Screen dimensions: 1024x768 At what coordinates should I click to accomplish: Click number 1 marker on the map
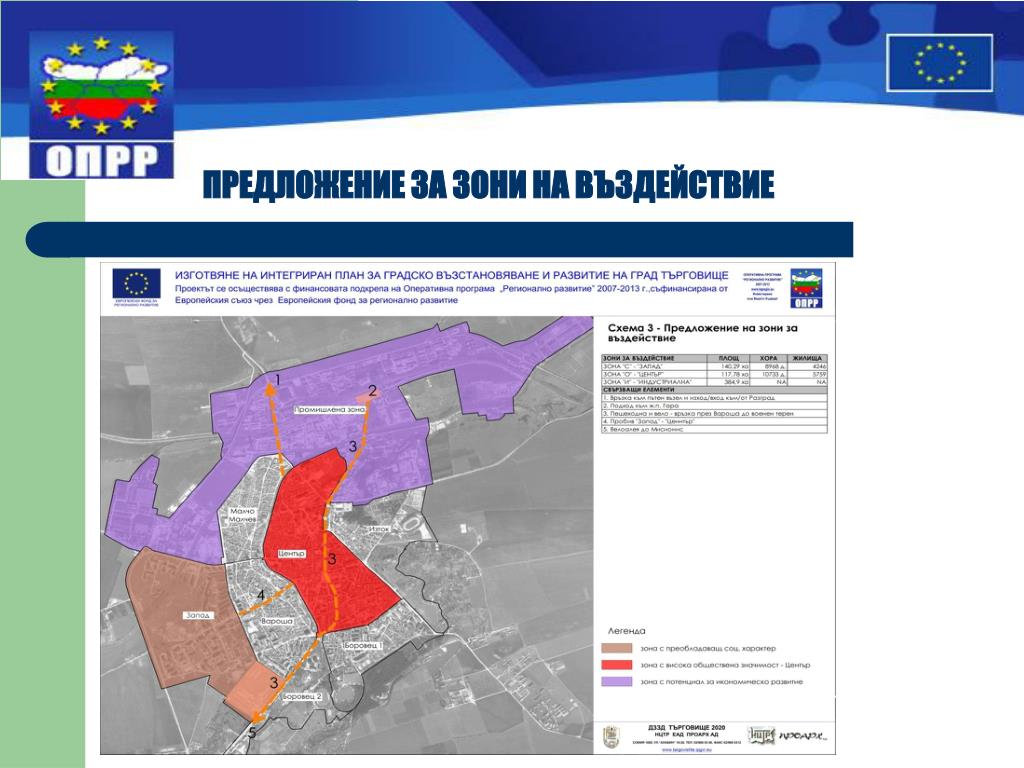click(x=278, y=379)
